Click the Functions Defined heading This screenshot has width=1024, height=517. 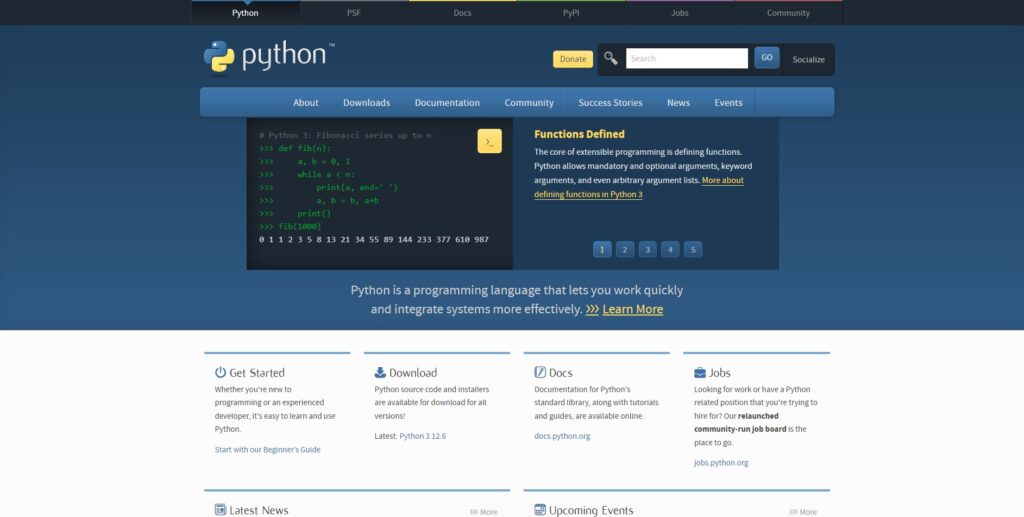pos(579,134)
